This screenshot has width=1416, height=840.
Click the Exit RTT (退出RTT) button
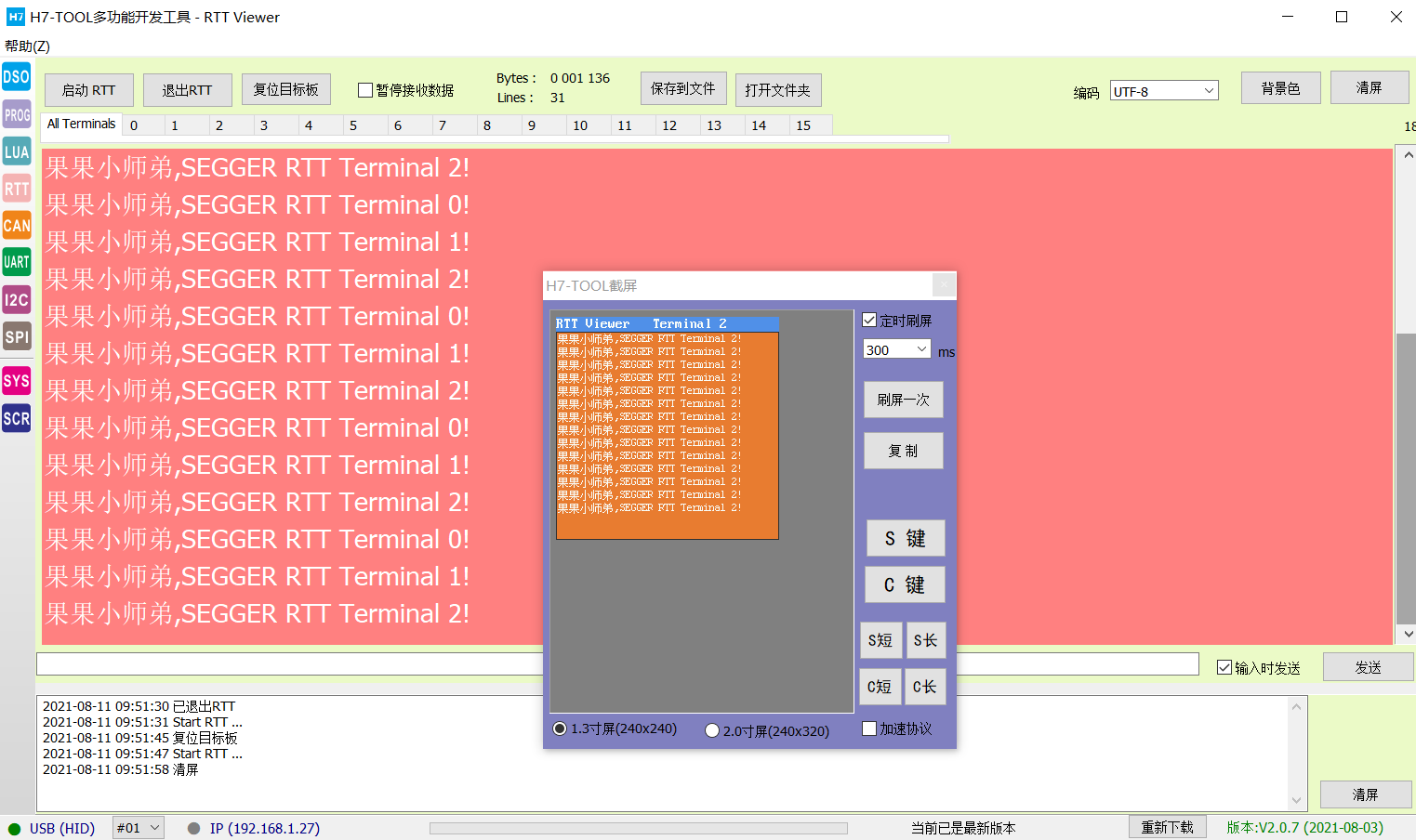pyautogui.click(x=187, y=90)
